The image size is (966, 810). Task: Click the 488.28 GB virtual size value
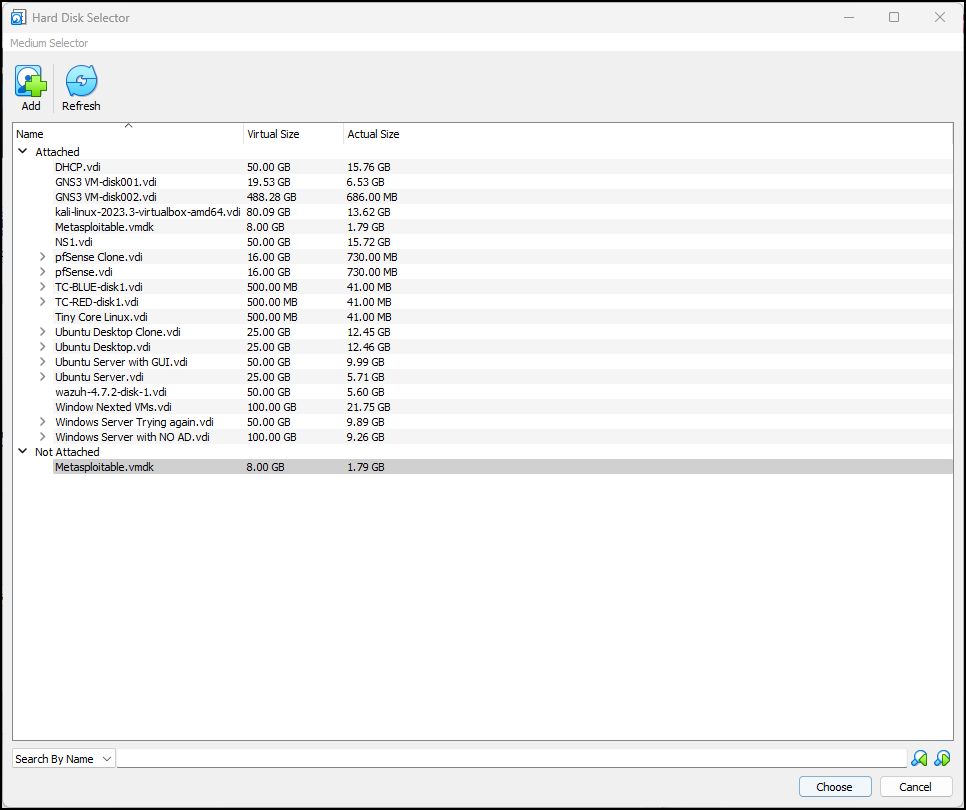(x=272, y=197)
